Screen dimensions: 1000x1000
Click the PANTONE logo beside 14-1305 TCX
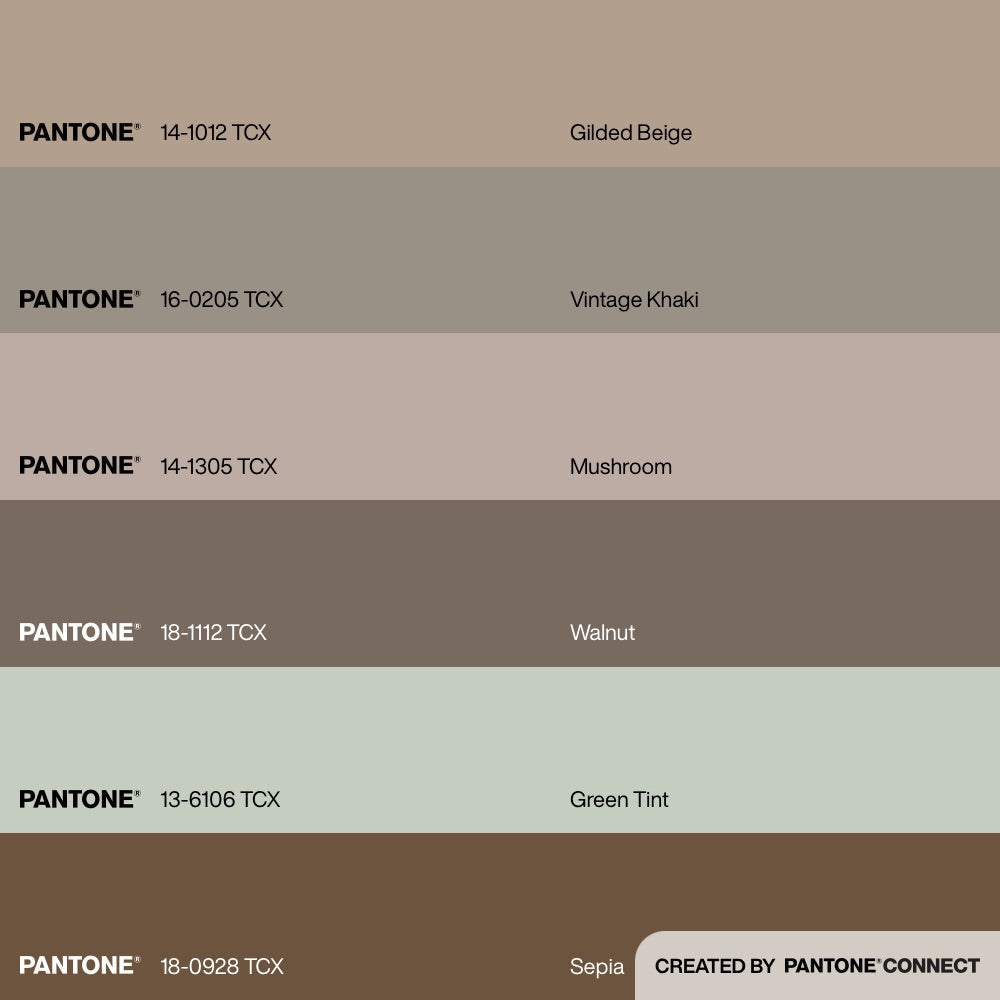point(79,466)
